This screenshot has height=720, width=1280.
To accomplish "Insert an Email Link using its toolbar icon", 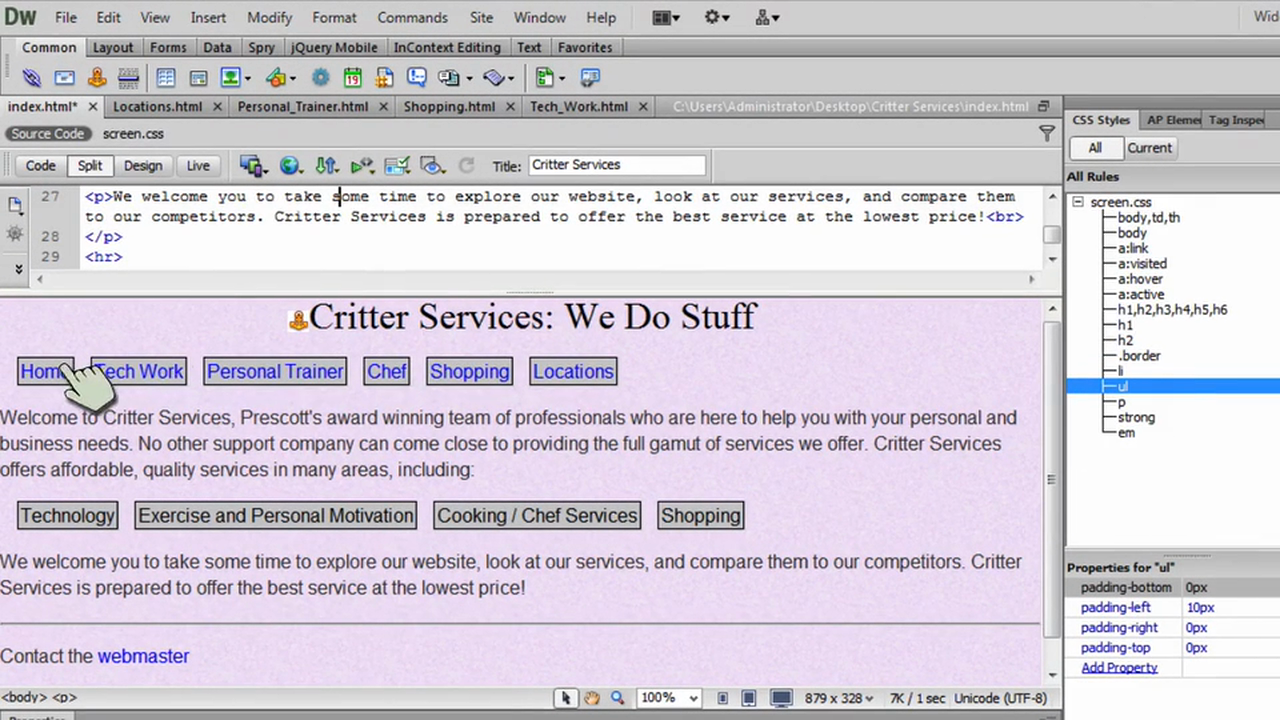I will point(62,78).
